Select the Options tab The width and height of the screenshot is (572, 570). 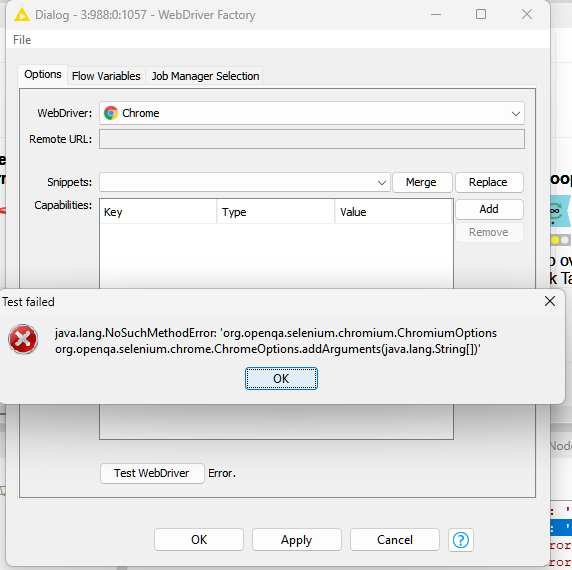tap(43, 74)
